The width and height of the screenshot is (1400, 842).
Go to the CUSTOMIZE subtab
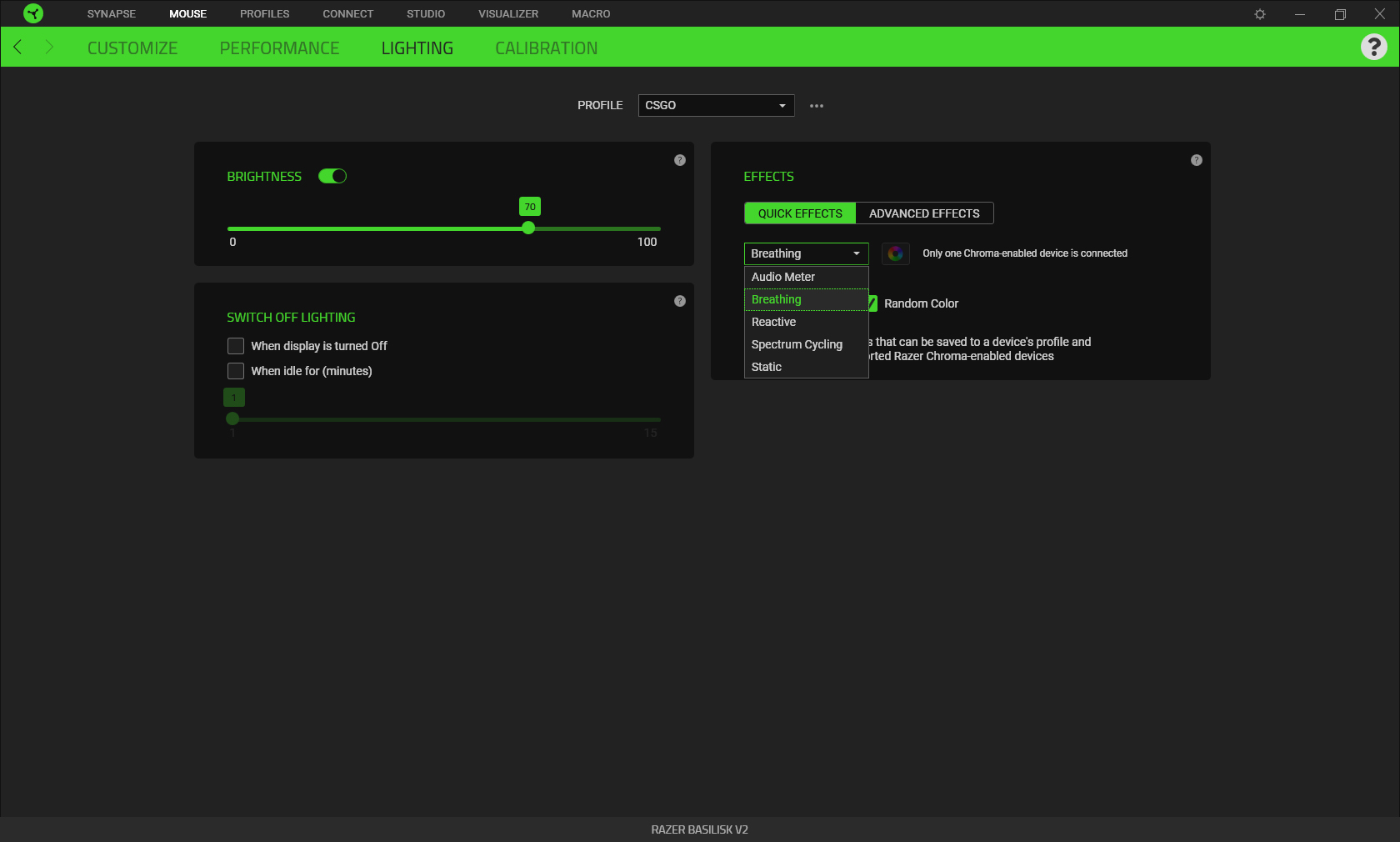point(132,48)
